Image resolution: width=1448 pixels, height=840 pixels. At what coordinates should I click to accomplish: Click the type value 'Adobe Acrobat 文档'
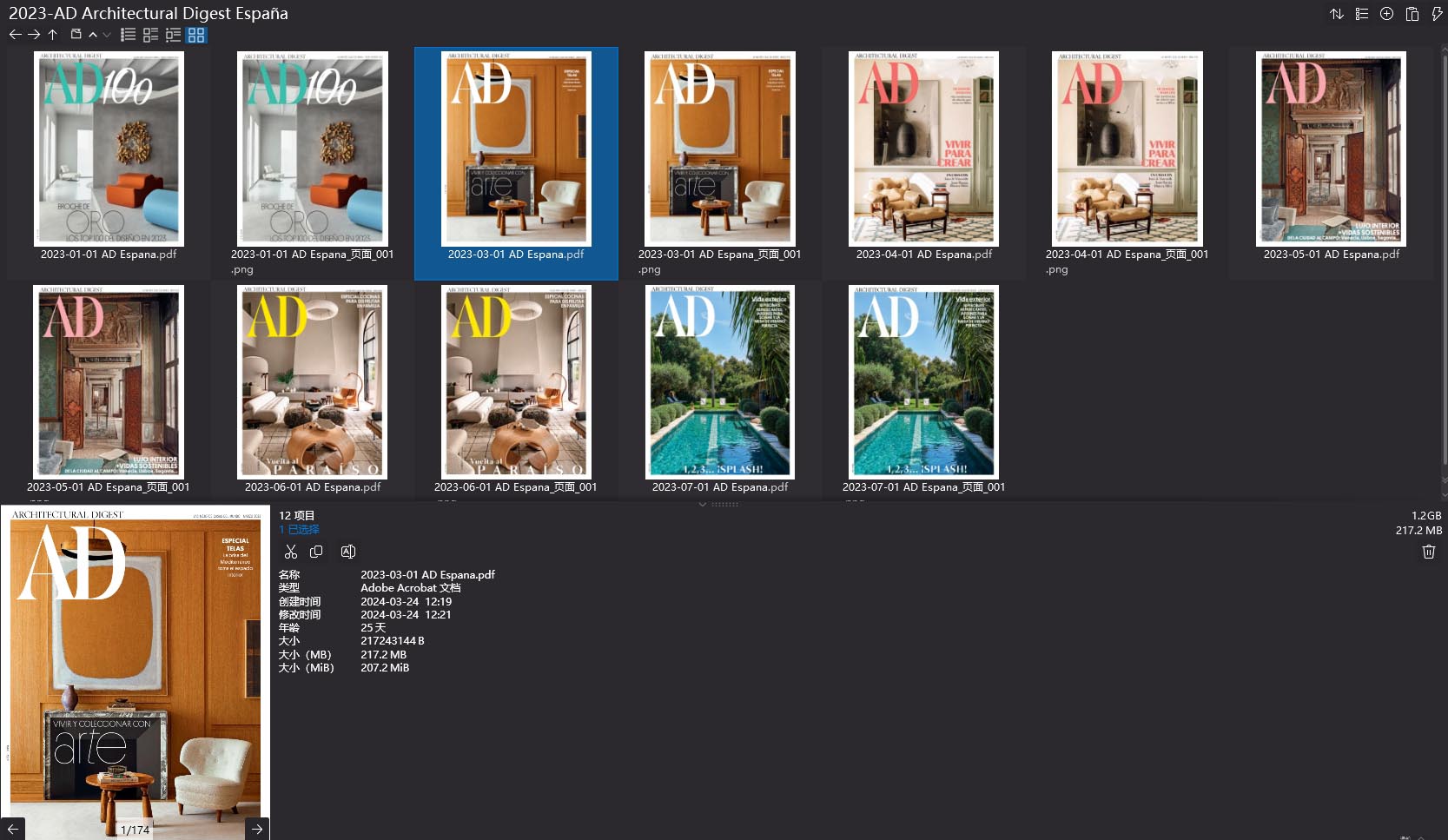tap(411, 588)
